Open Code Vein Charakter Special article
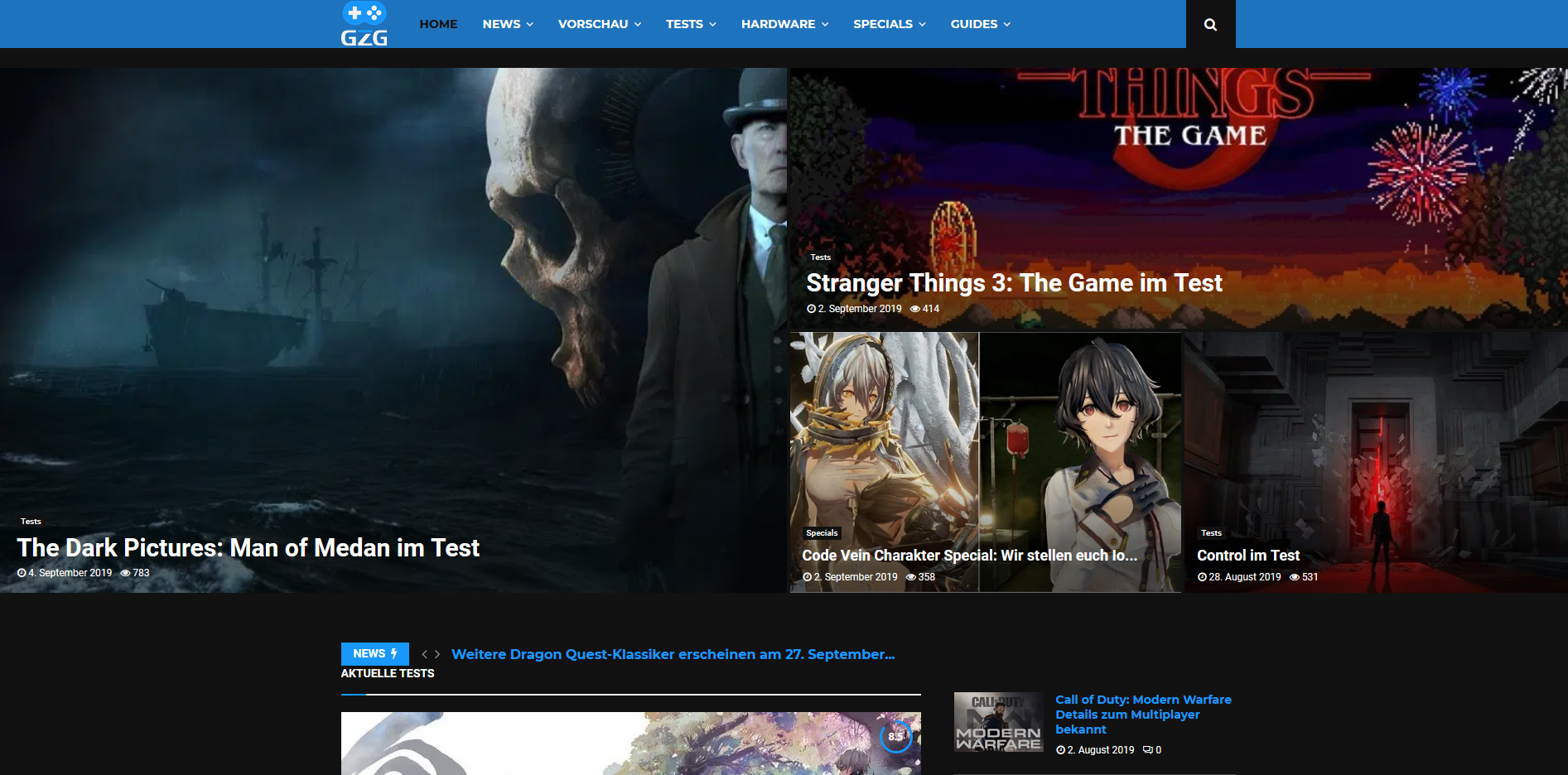The height and width of the screenshot is (775, 1568). [x=969, y=556]
